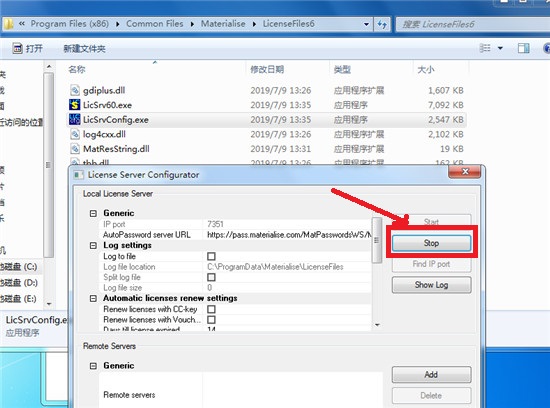
Task: Toggle the preview pane icon
Action: click(524, 48)
